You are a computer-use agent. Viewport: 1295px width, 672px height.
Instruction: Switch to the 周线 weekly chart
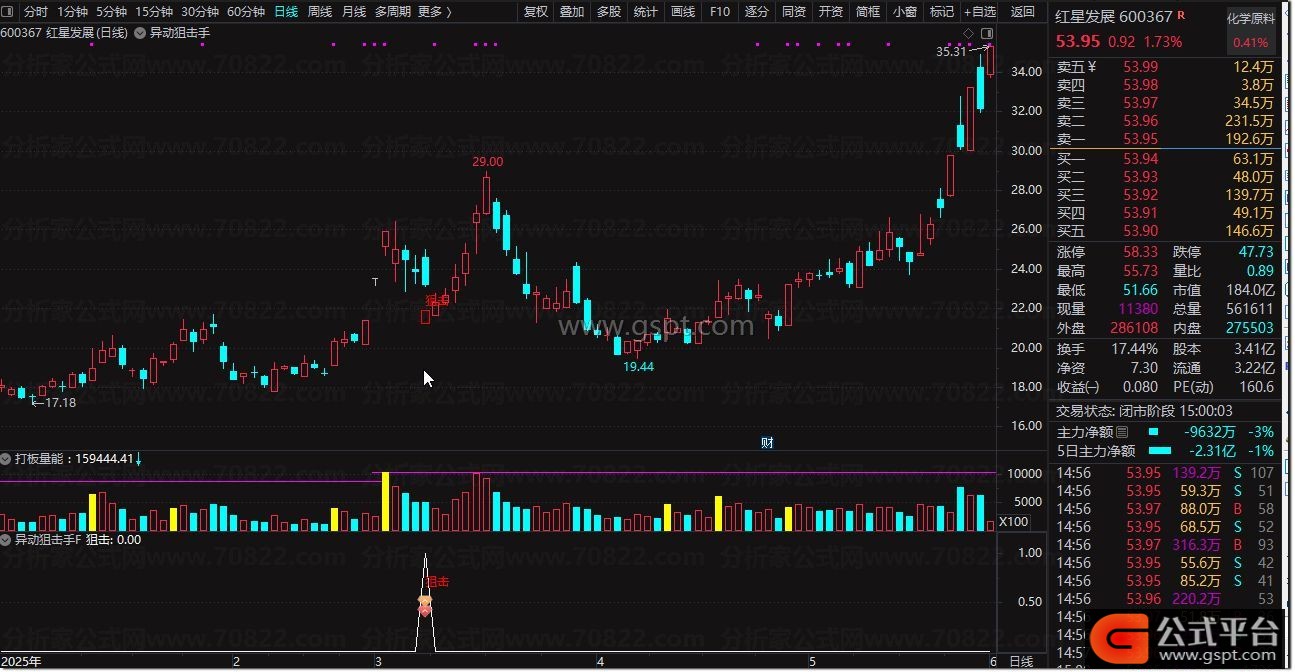point(320,12)
